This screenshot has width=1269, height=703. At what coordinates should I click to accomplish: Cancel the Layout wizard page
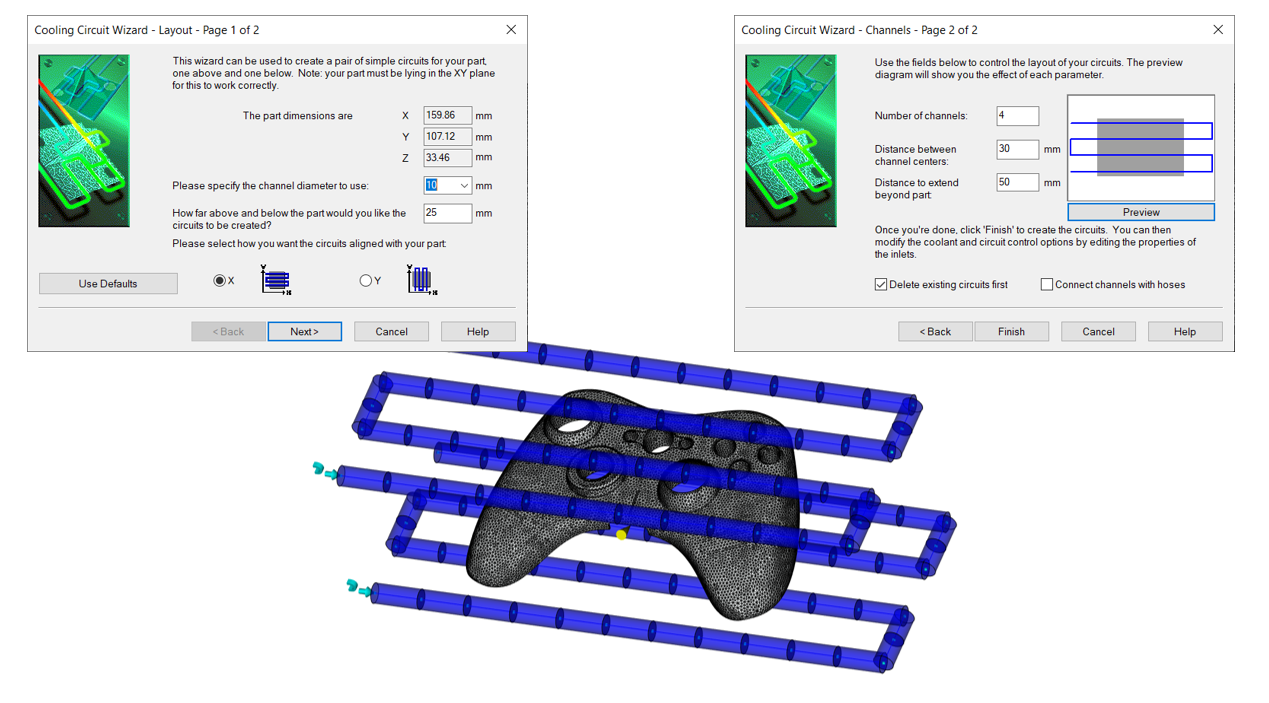[x=392, y=332]
